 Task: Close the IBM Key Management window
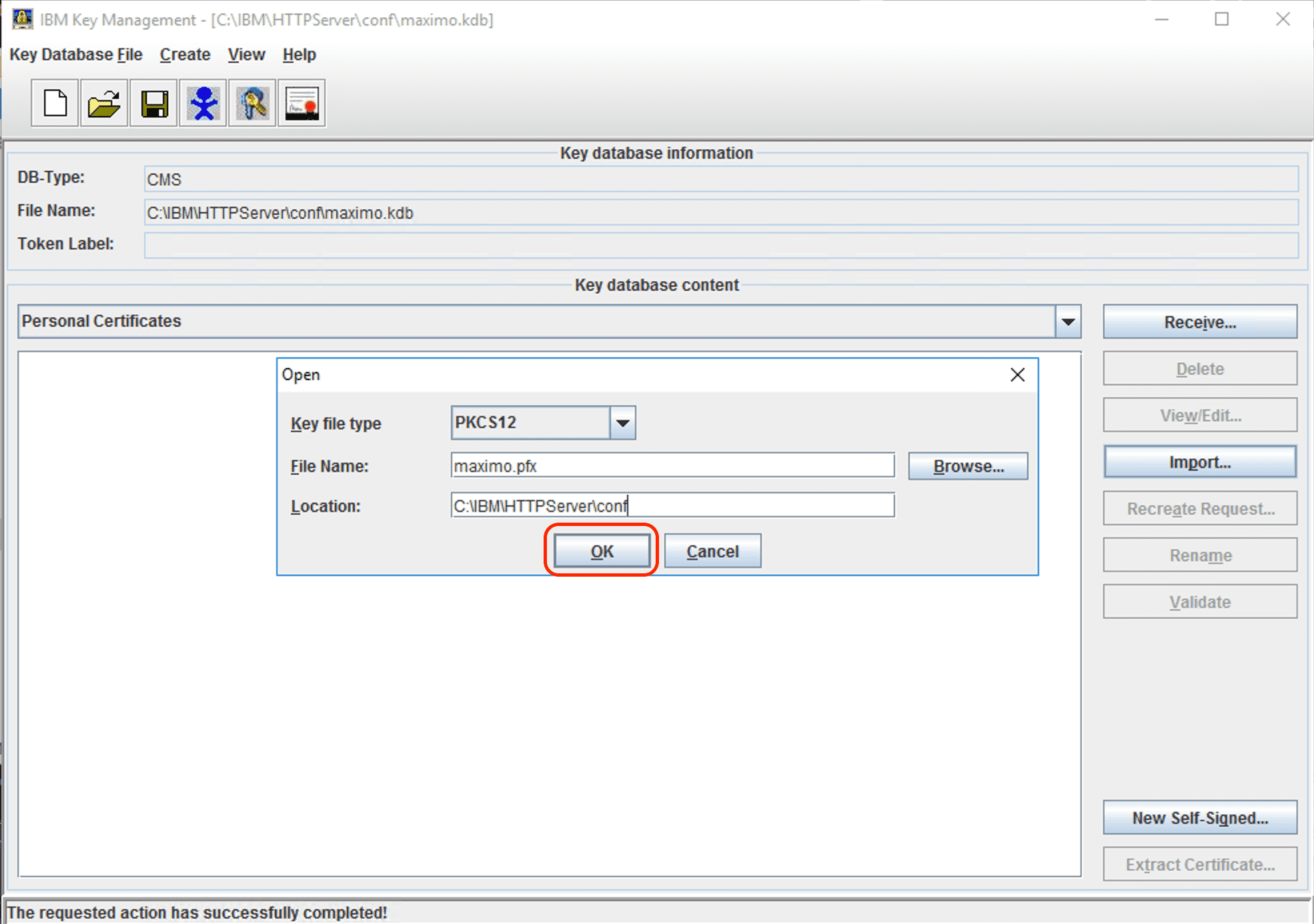[x=1283, y=19]
